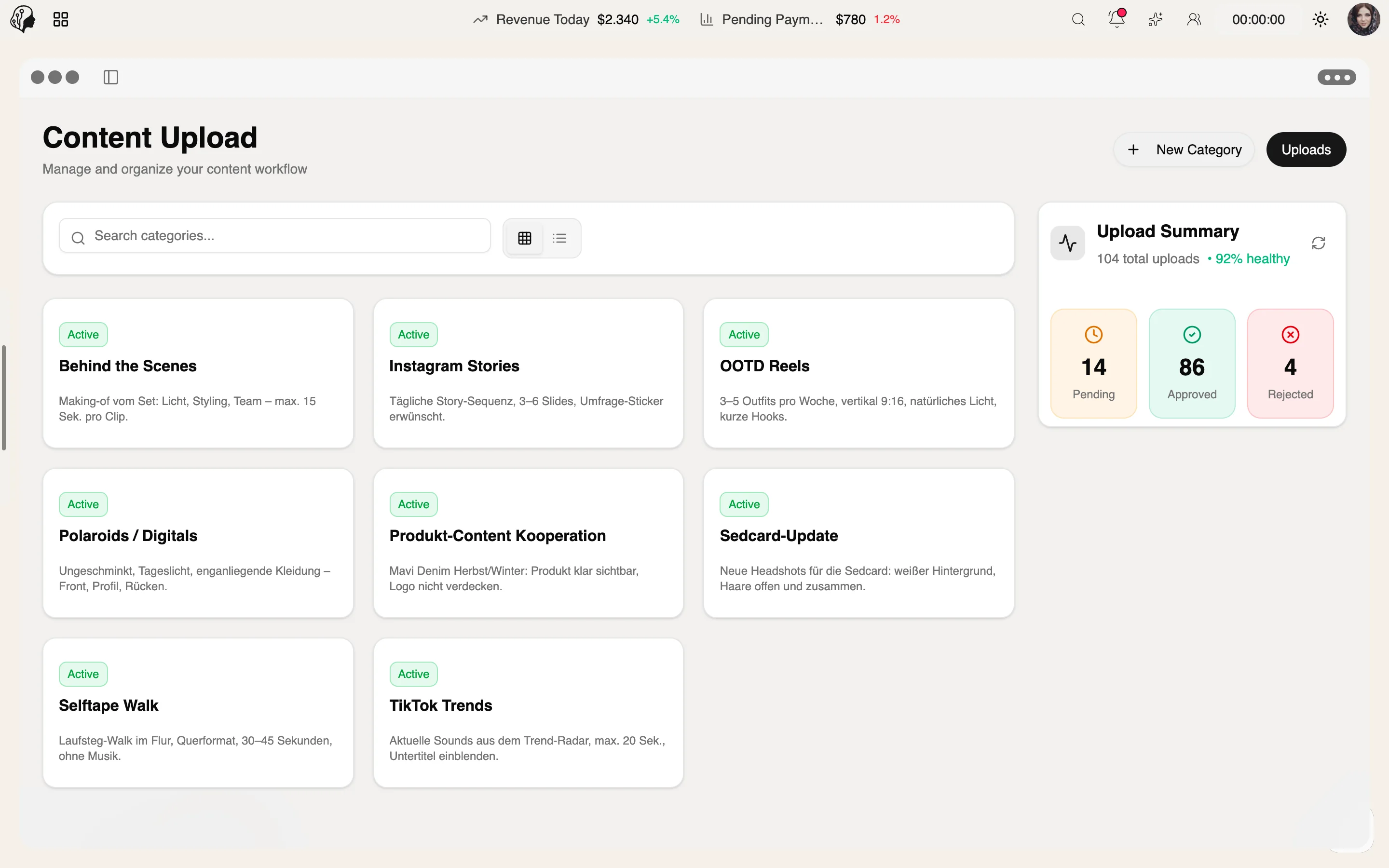This screenshot has height=868, width=1389.
Task: Open Polaroids / Digitals category
Action: (x=198, y=543)
